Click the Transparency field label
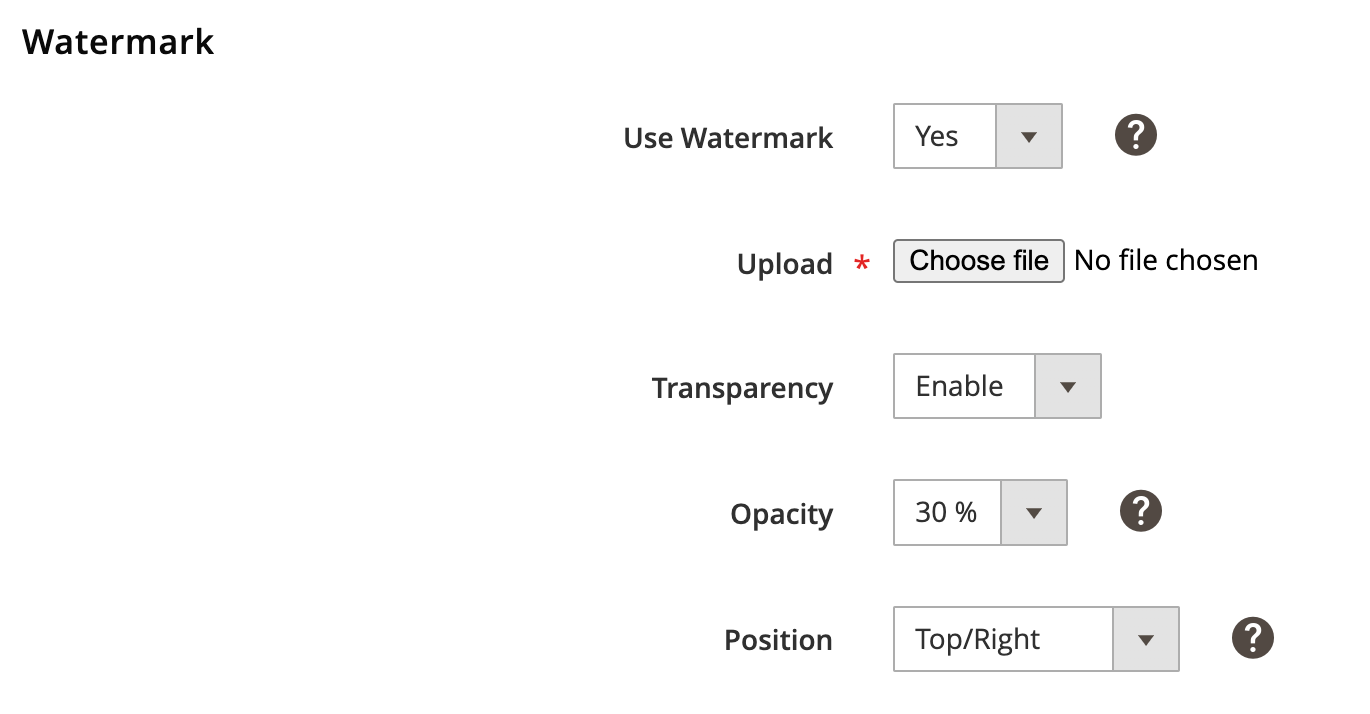Viewport: 1370px width, 714px height. [742, 388]
